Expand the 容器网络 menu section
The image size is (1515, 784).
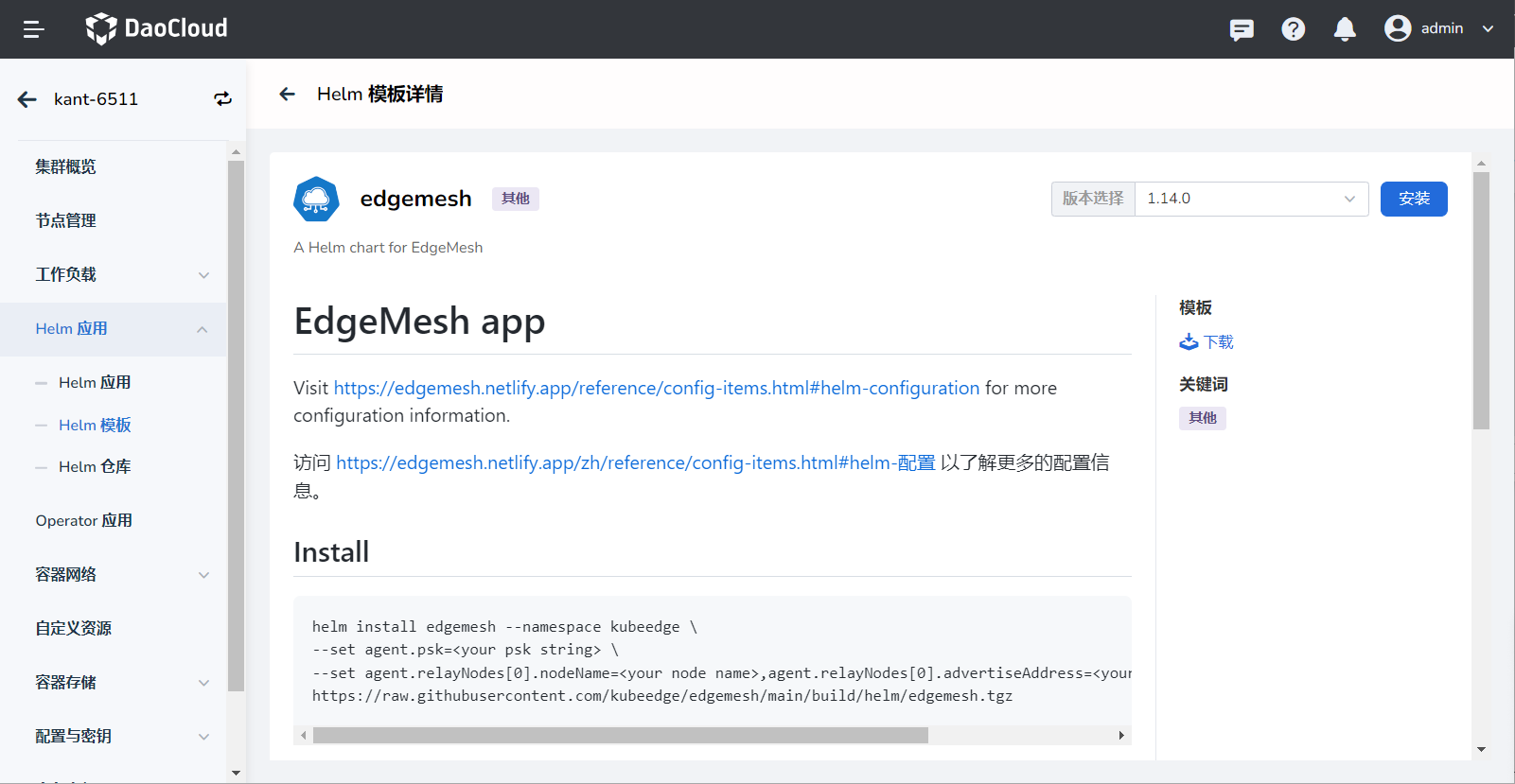tap(114, 574)
